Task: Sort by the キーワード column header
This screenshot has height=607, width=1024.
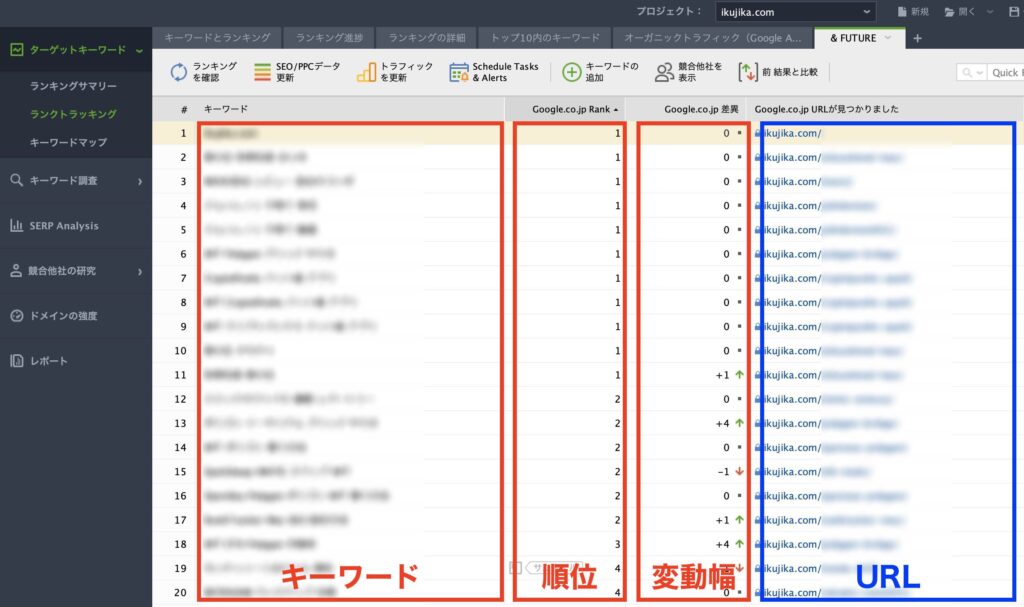Action: [351, 109]
